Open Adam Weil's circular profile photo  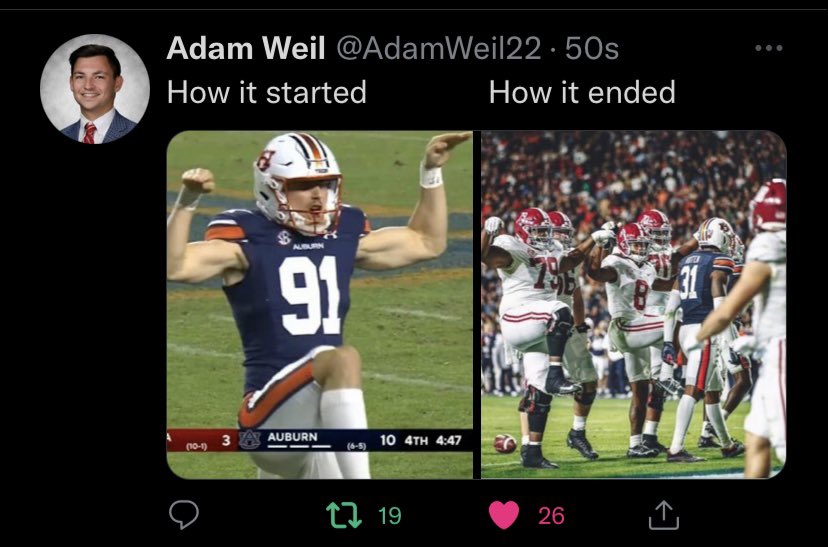95,89
